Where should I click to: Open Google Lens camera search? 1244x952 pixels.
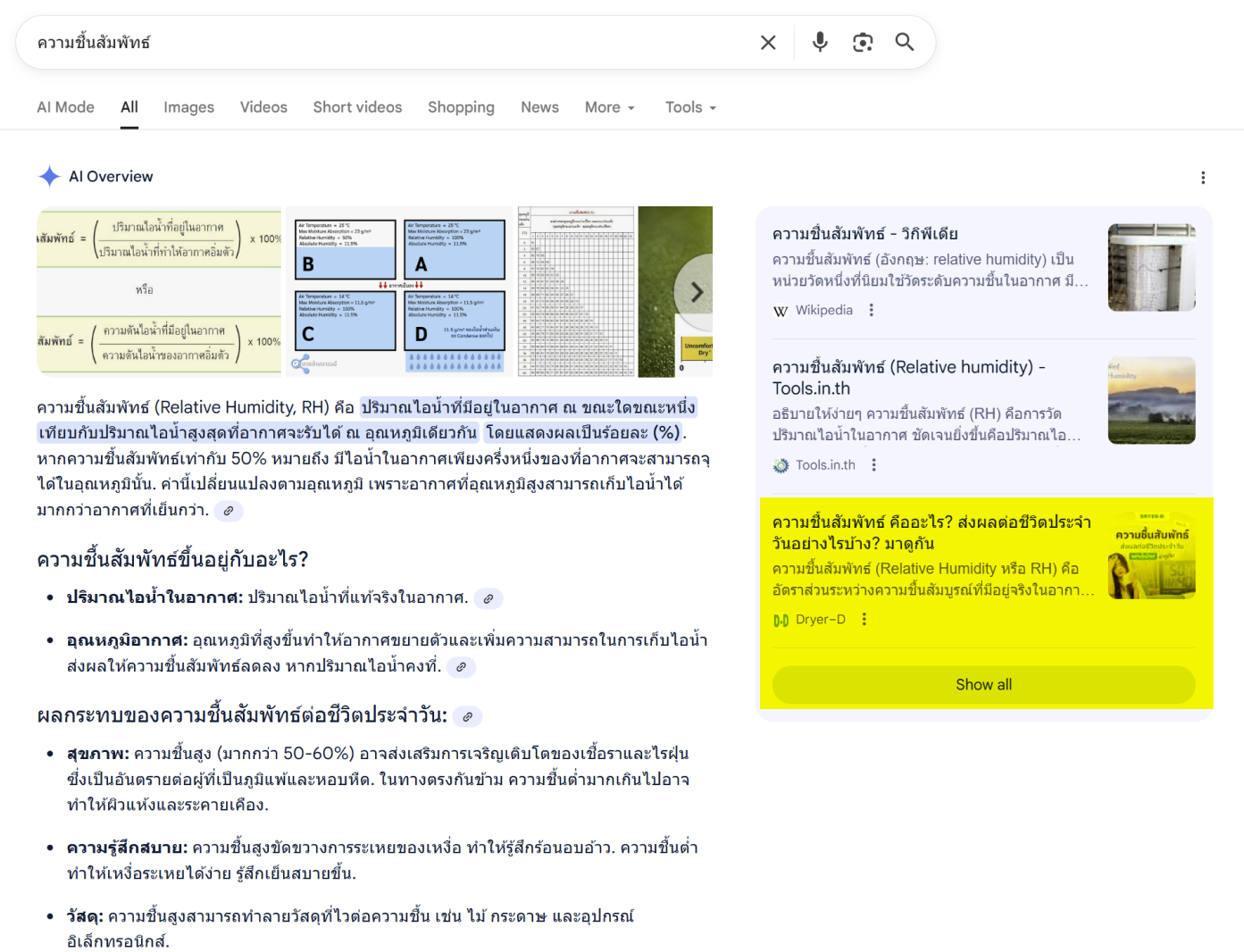[x=862, y=42]
